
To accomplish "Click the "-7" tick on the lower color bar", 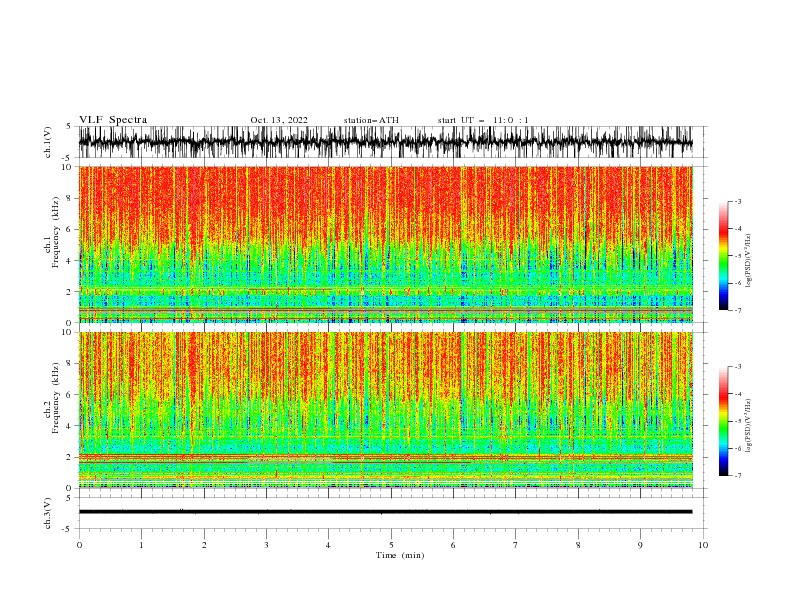I will [x=737, y=475].
